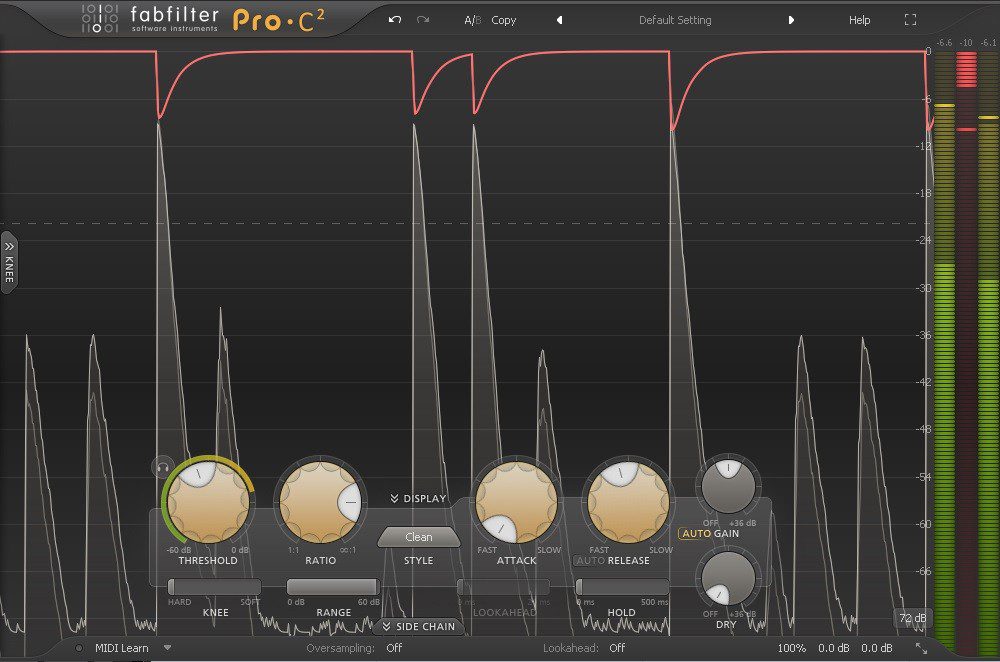Image resolution: width=1000 pixels, height=662 pixels.
Task: Click the DRY mix knob
Action: pos(728,578)
